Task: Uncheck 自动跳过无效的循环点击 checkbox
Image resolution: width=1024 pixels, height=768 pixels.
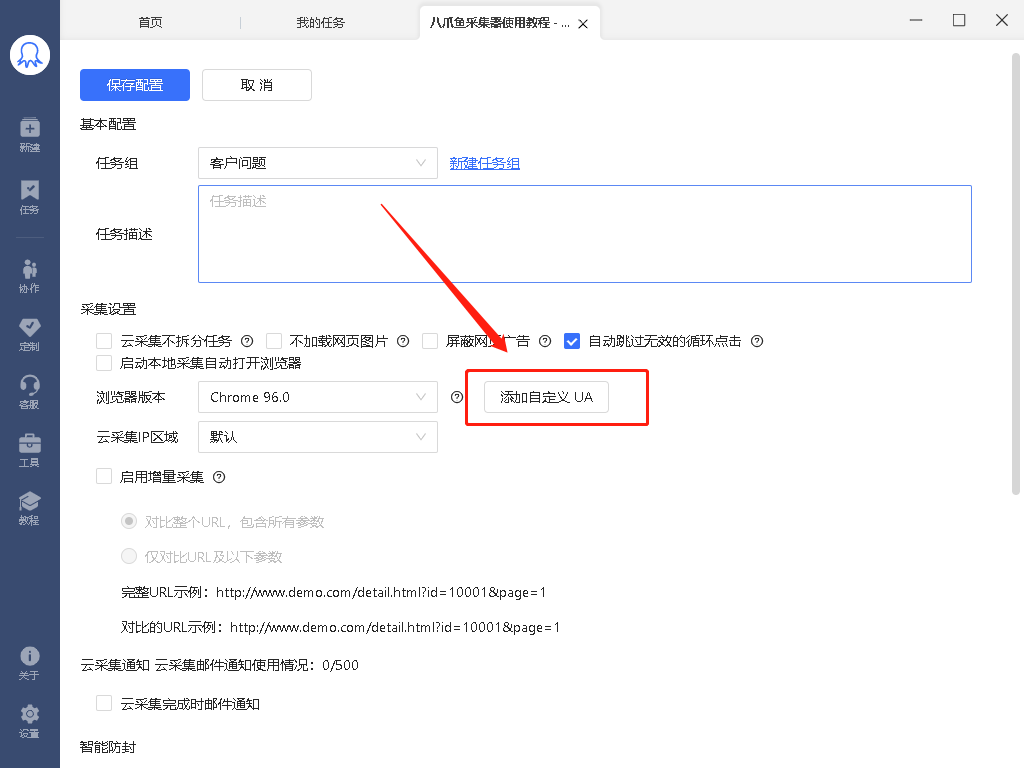Action: [571, 341]
